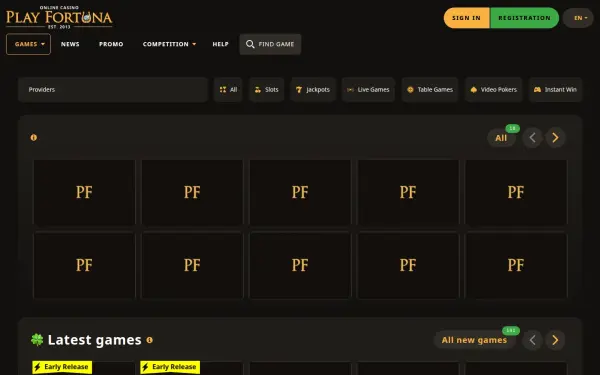The width and height of the screenshot is (600, 375).
Task: Filter by Jackpots category
Action: (313, 90)
